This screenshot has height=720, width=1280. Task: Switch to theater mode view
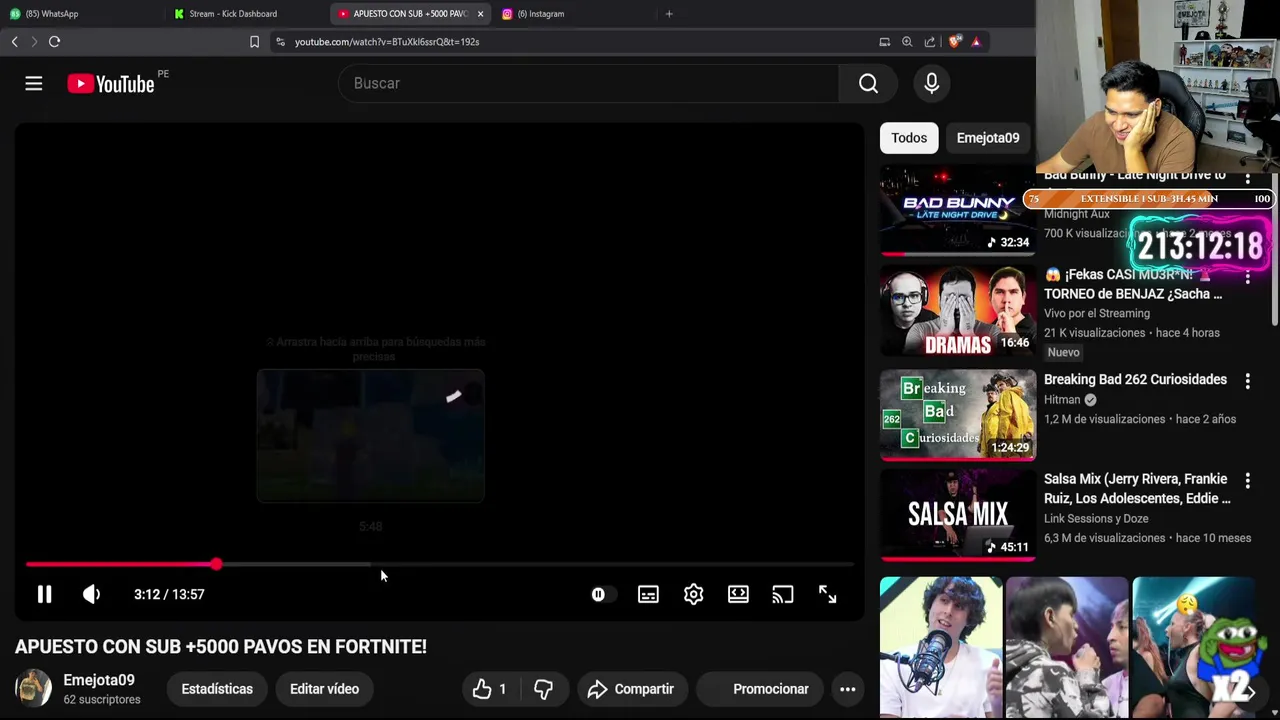pyautogui.click(x=738, y=595)
